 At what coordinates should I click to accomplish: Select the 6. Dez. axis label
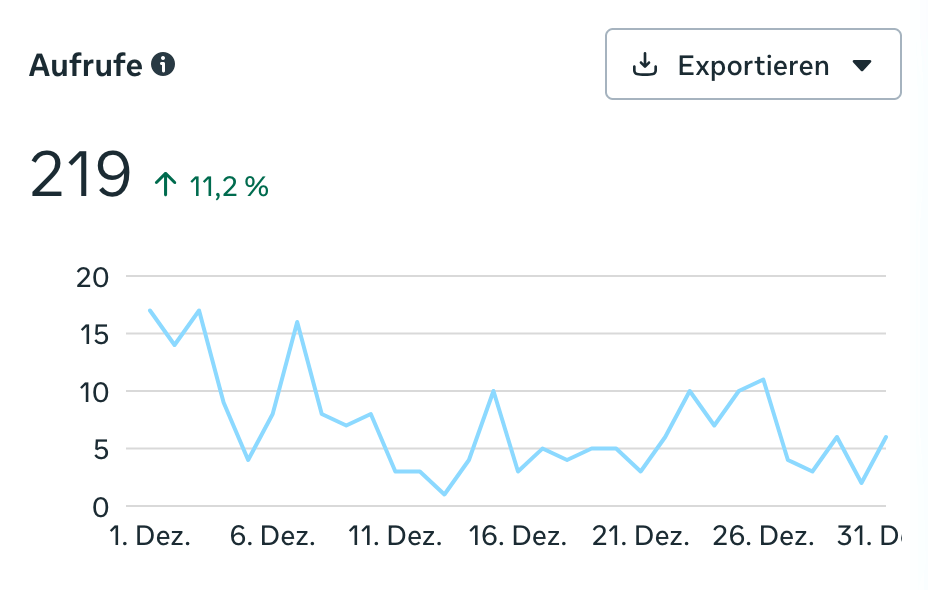(273, 537)
